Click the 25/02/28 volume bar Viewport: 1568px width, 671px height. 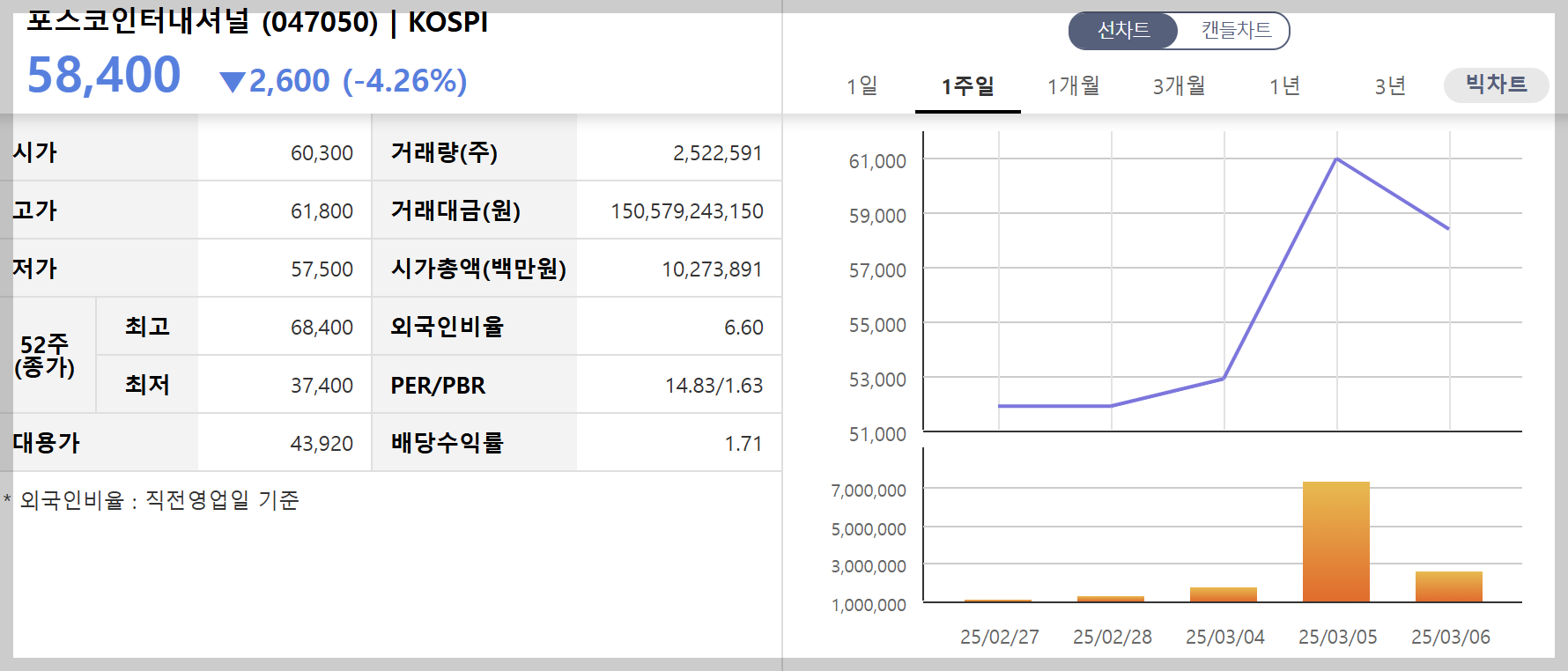click(x=1111, y=599)
